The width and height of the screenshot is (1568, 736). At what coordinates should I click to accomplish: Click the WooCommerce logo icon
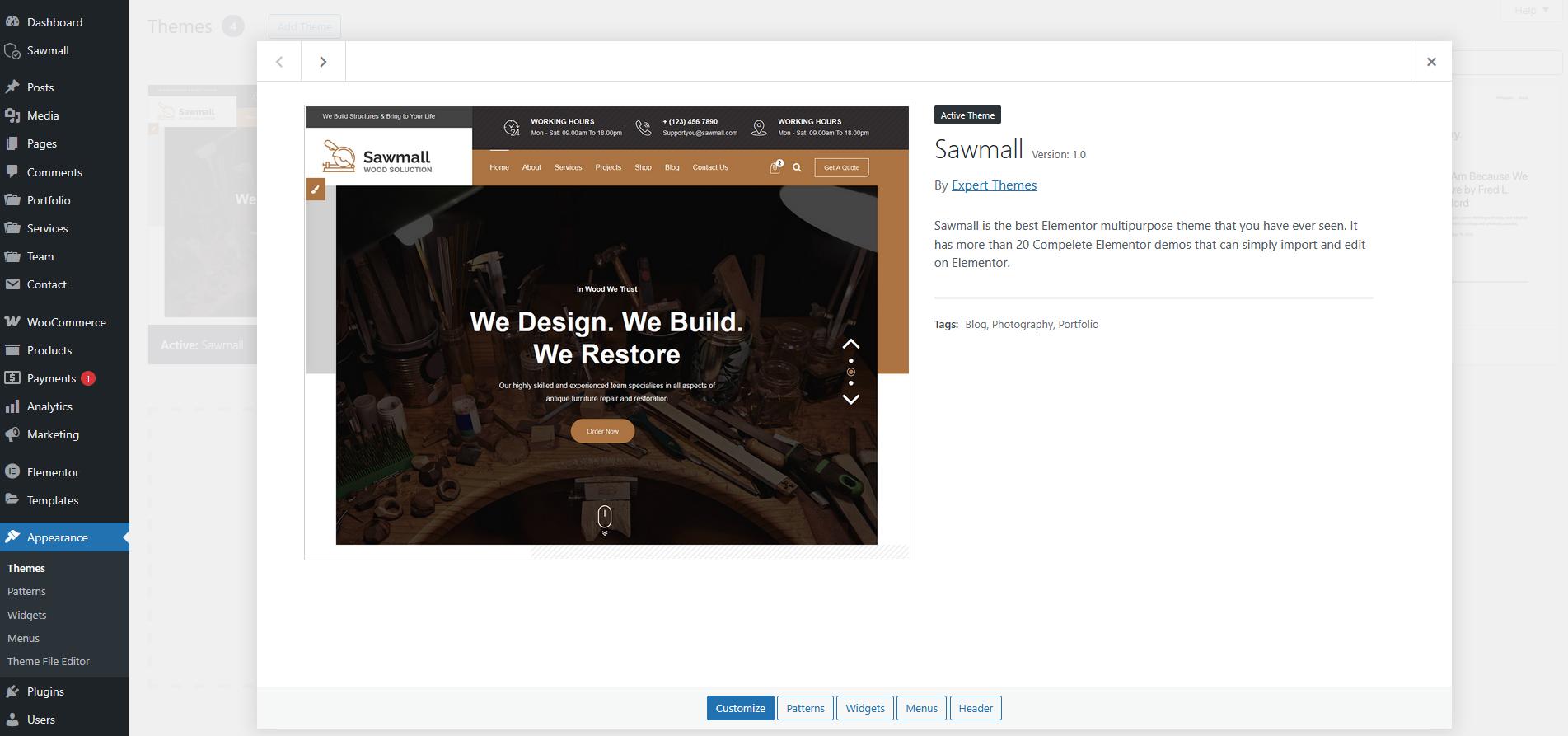pos(12,322)
